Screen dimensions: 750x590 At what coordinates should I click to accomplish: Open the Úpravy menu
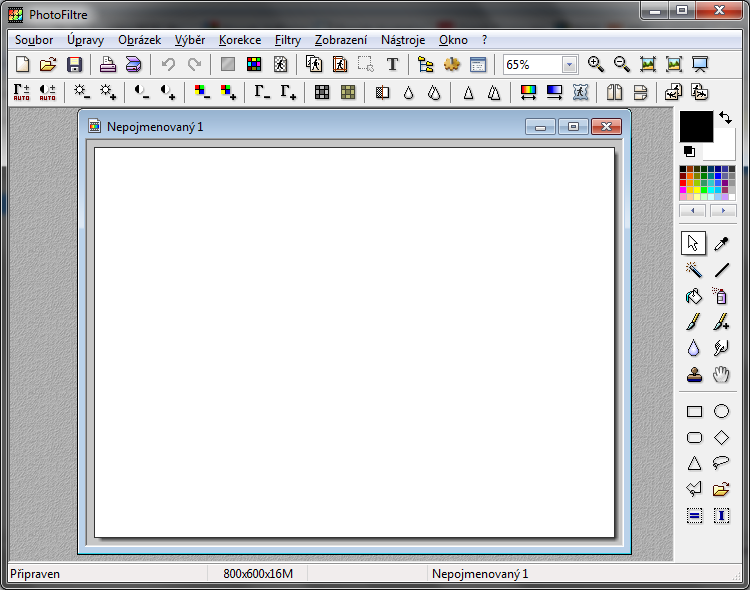pyautogui.click(x=86, y=40)
